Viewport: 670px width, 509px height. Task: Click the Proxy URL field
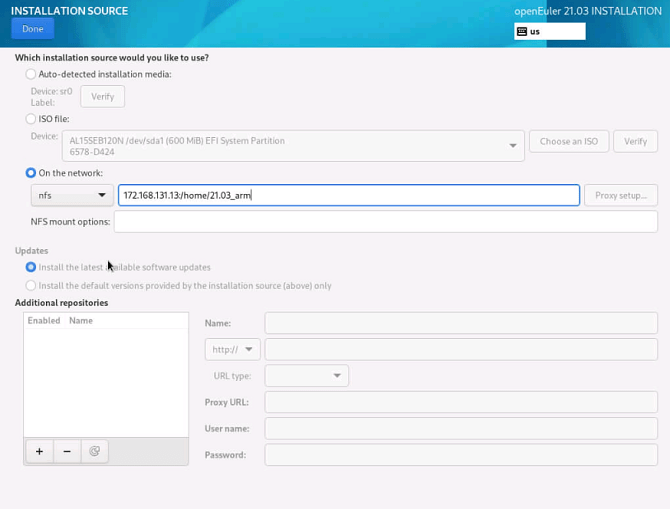[x=461, y=402]
